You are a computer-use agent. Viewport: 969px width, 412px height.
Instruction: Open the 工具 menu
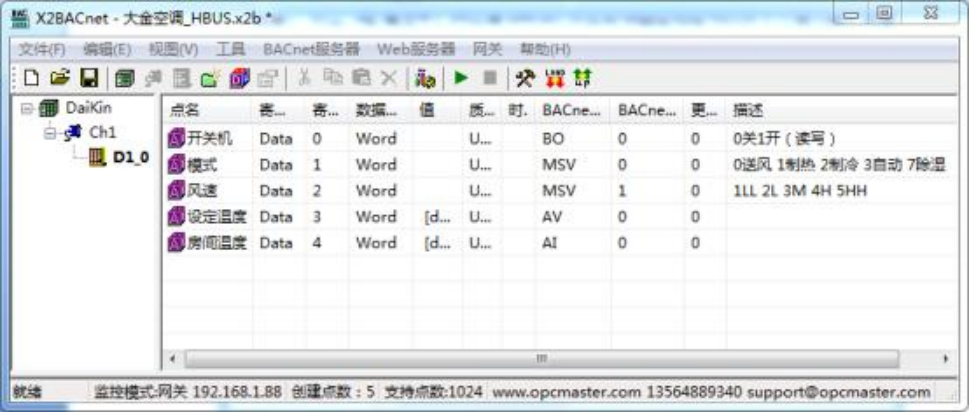[231, 49]
